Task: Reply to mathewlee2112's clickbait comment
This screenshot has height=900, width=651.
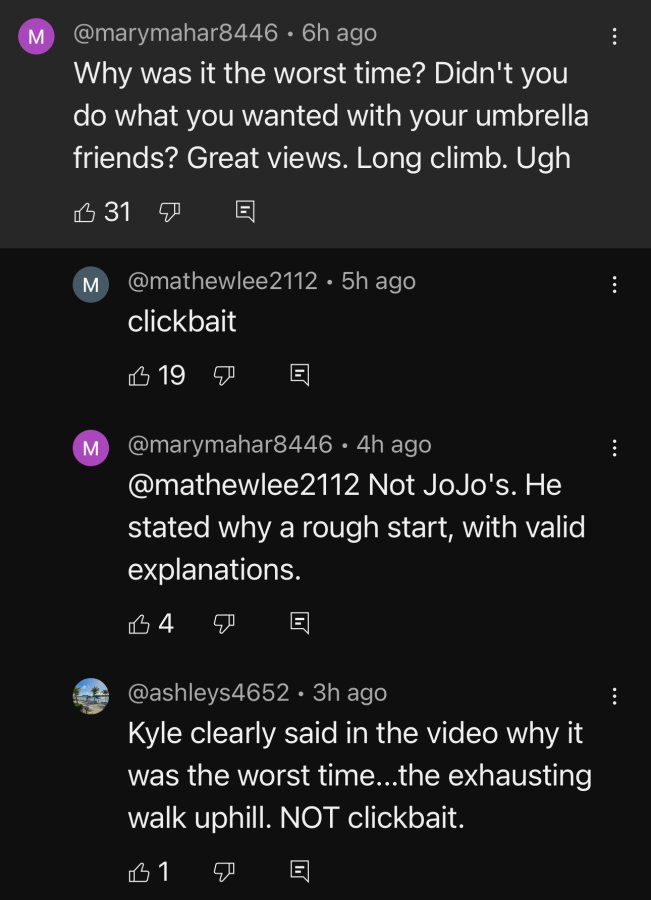Action: pyautogui.click(x=300, y=375)
